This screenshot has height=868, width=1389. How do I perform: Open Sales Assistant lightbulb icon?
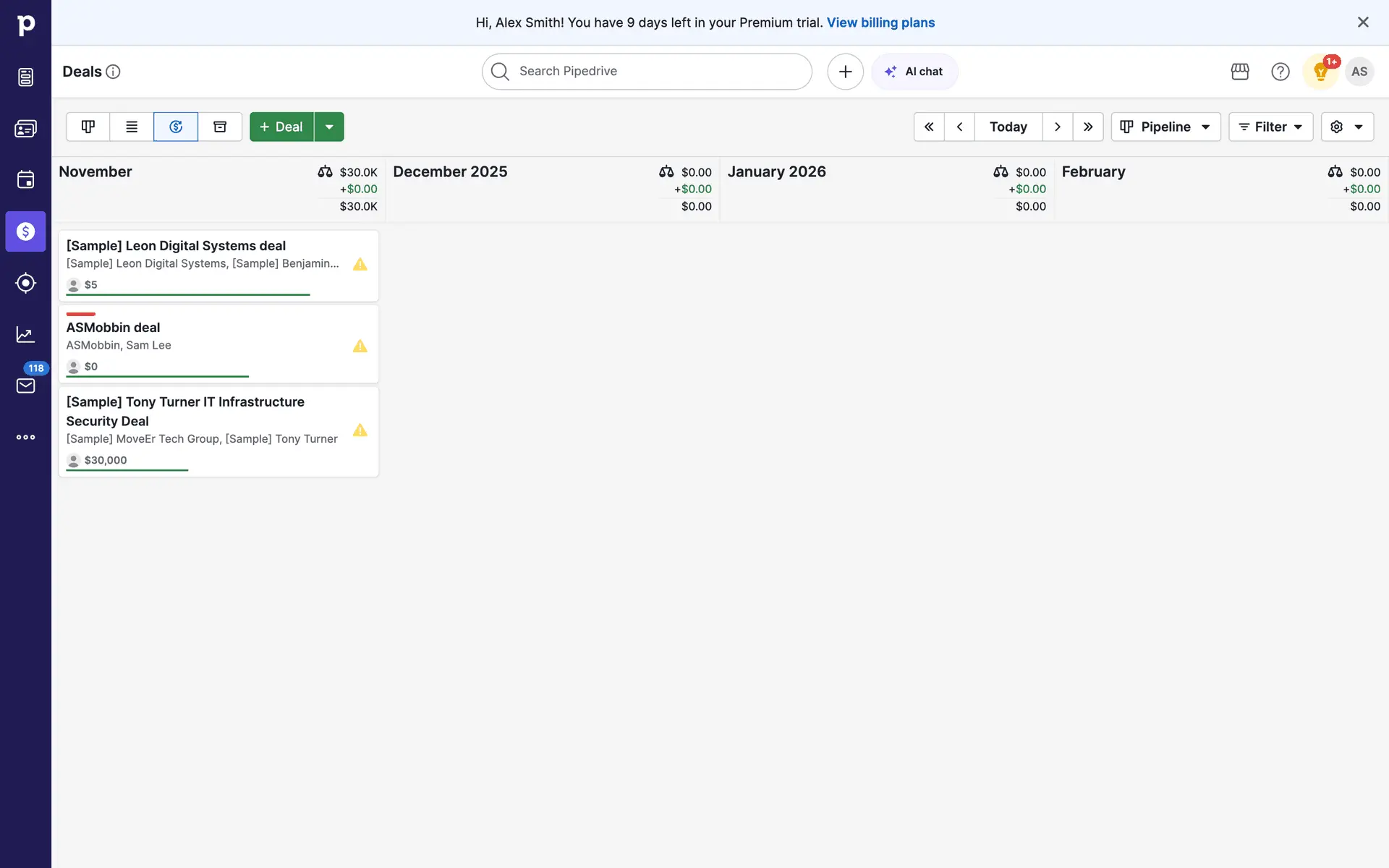pyautogui.click(x=1320, y=72)
